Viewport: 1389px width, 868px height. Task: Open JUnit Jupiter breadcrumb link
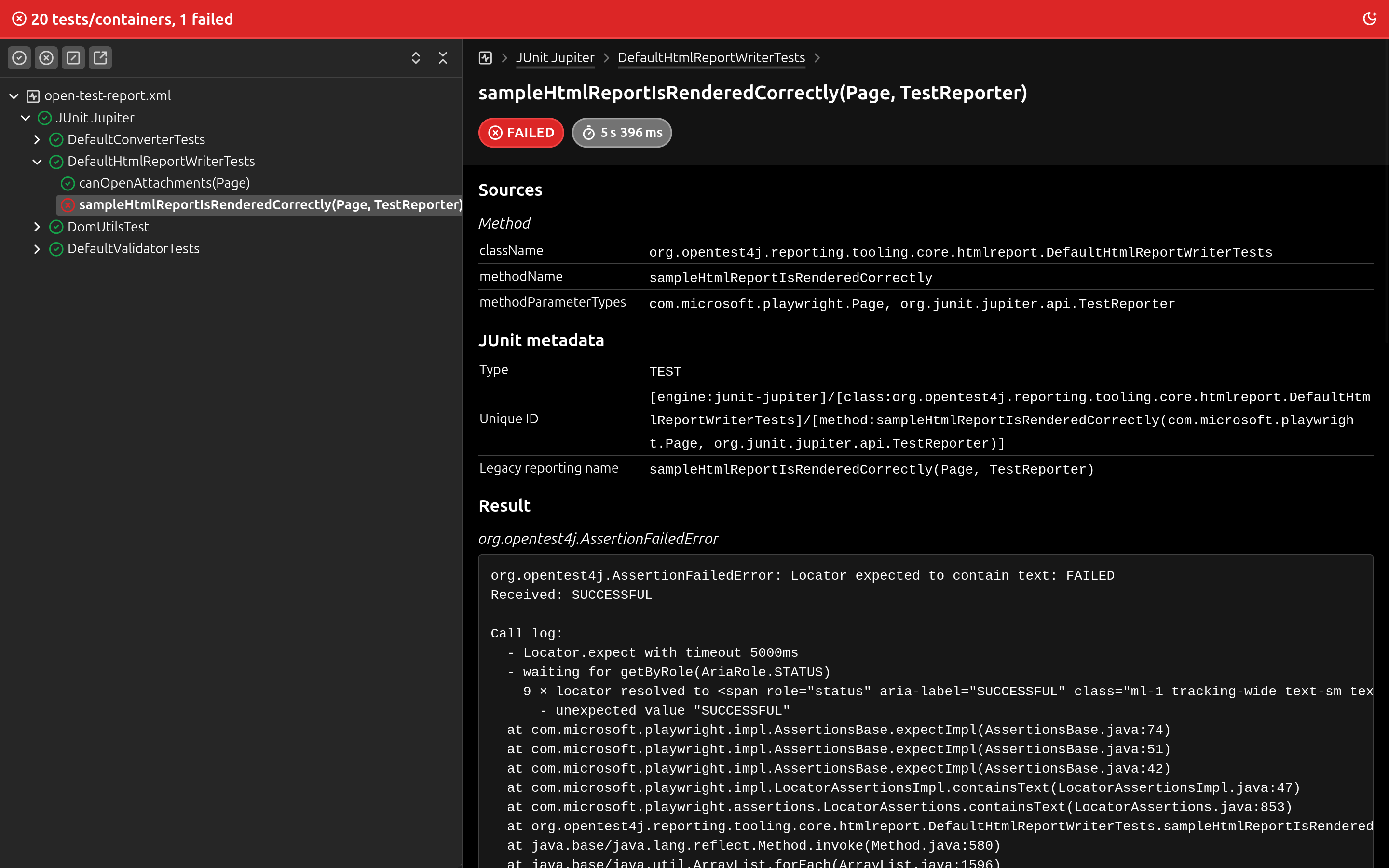[555, 58]
